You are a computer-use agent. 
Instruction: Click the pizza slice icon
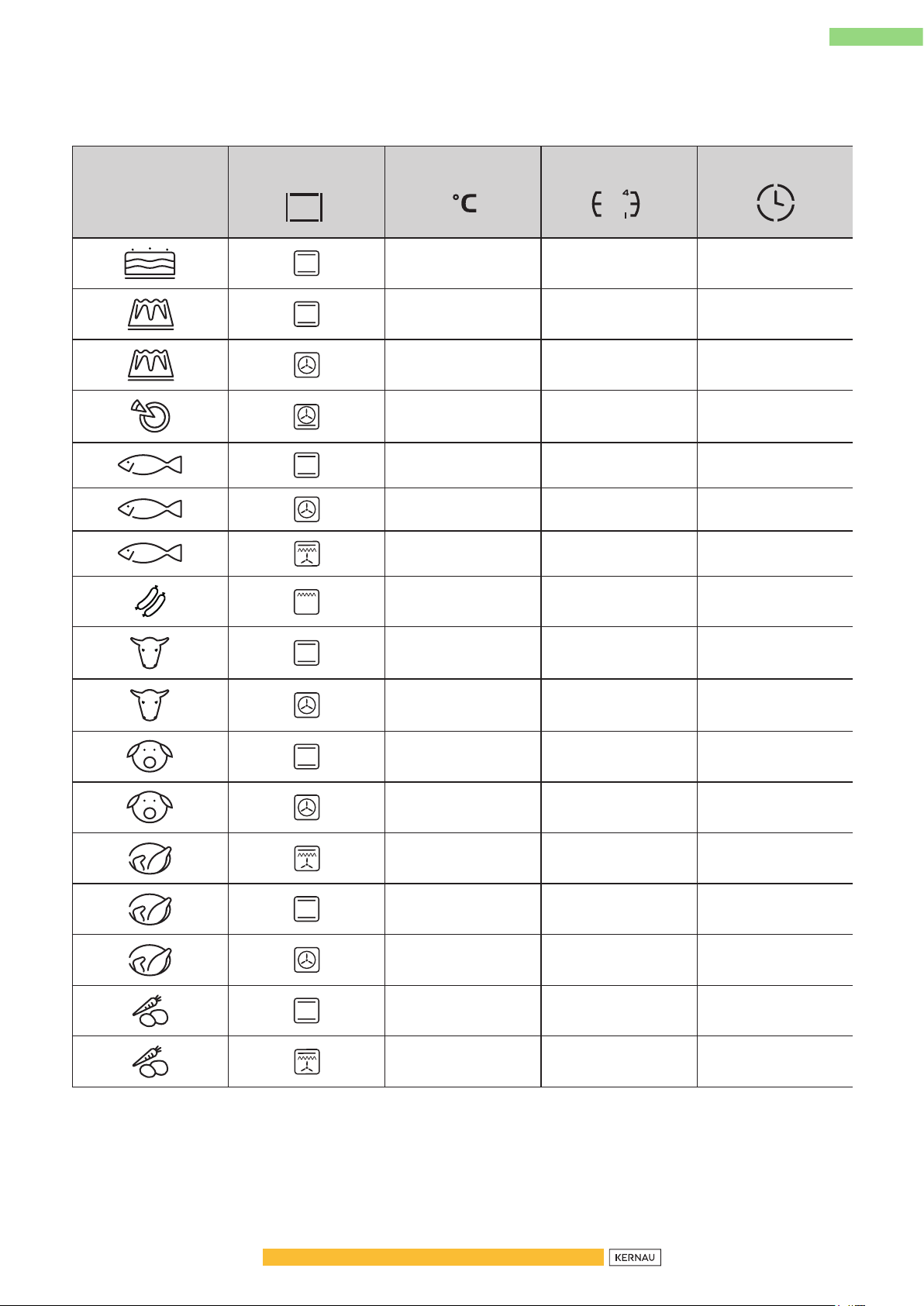tap(150, 416)
